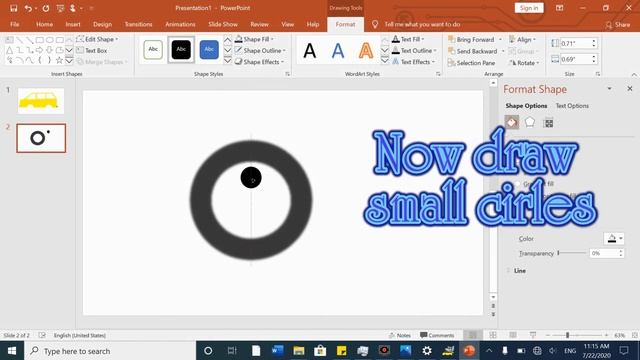Expand the shape styles gallery More arrow

[228, 61]
